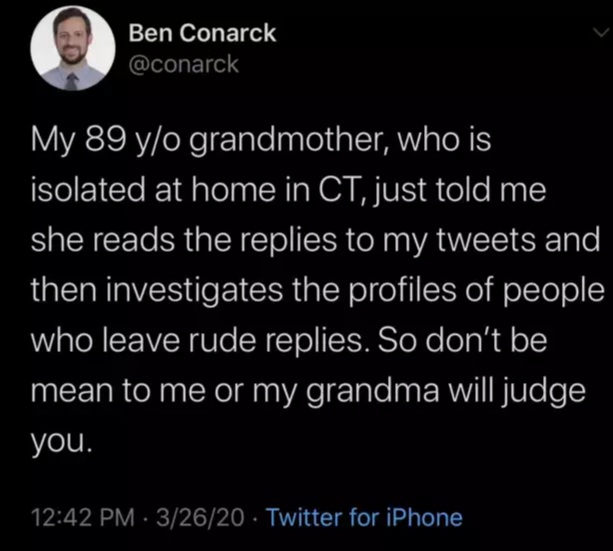Viewport: 613px width, 551px height.
Task: Click Ben Conarck's profile picture
Action: coord(71,50)
